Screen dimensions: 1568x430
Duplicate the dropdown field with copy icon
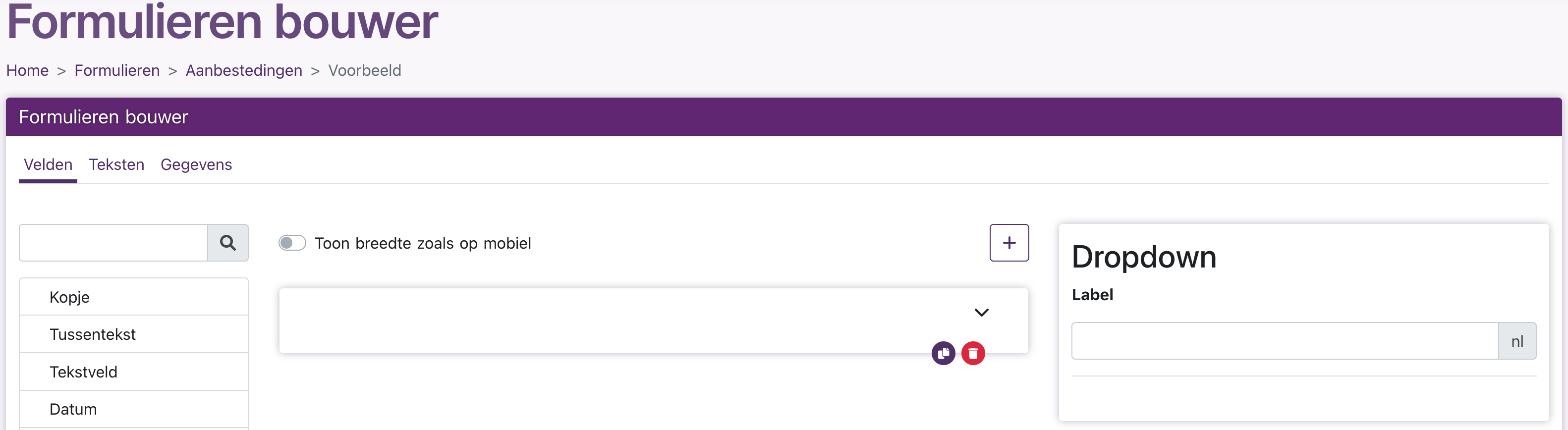[943, 353]
